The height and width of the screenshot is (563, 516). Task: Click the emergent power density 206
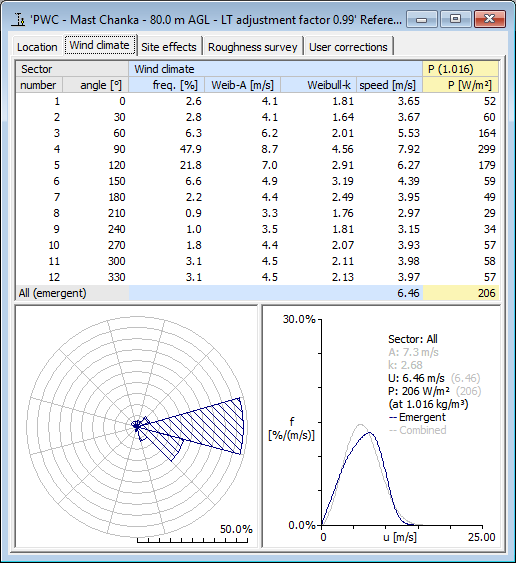click(x=487, y=293)
